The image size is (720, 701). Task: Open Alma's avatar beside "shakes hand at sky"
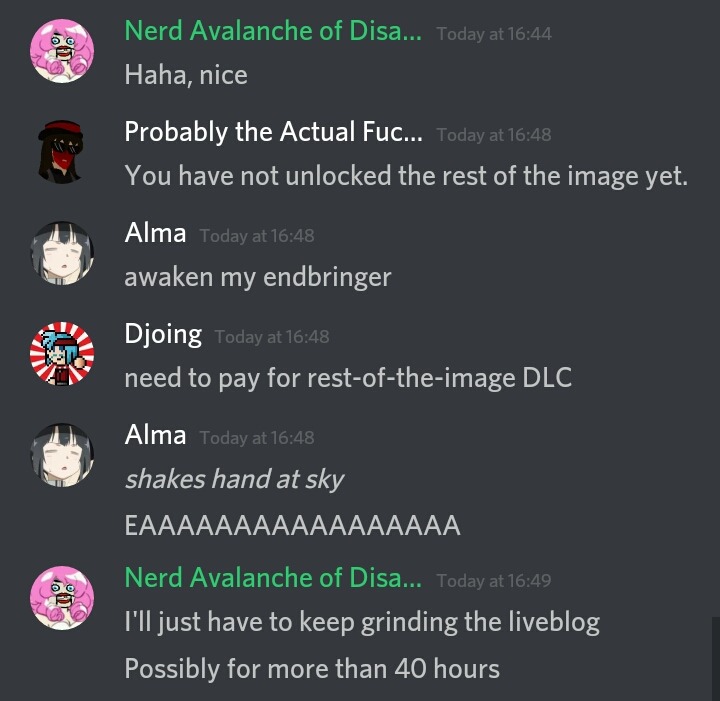(62, 454)
